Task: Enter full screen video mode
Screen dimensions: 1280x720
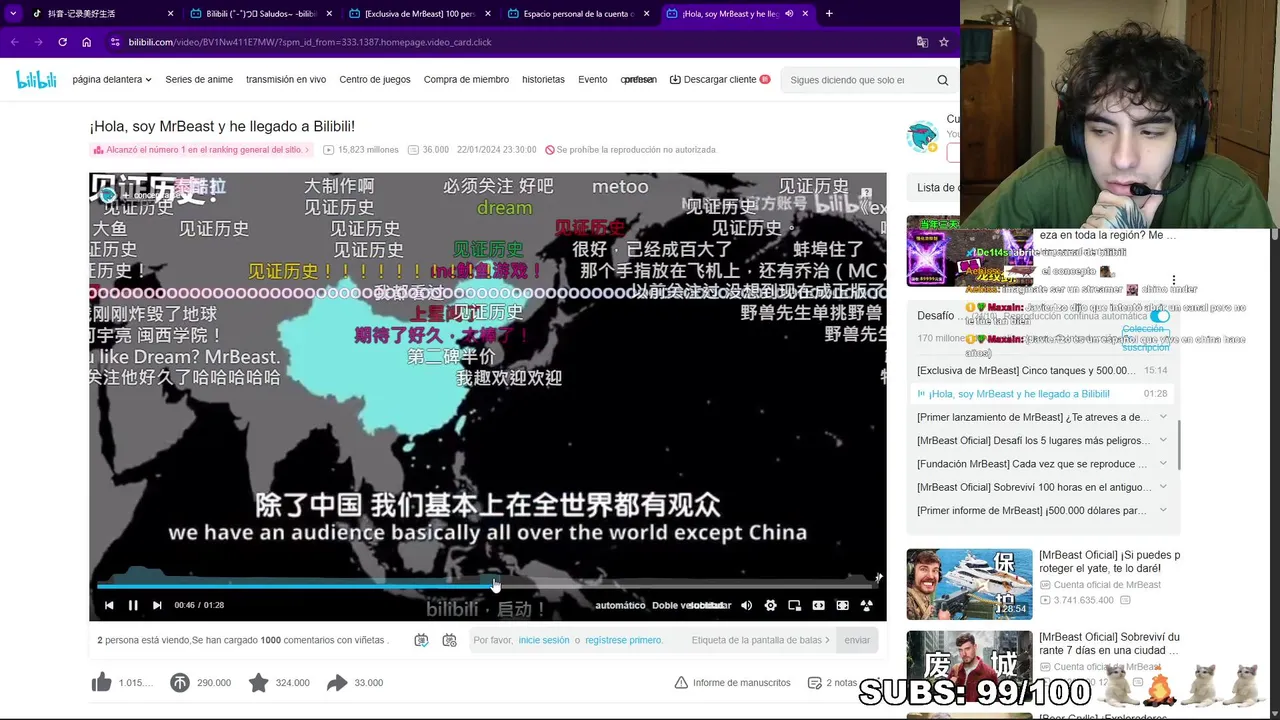Action: pyautogui.click(x=866, y=605)
